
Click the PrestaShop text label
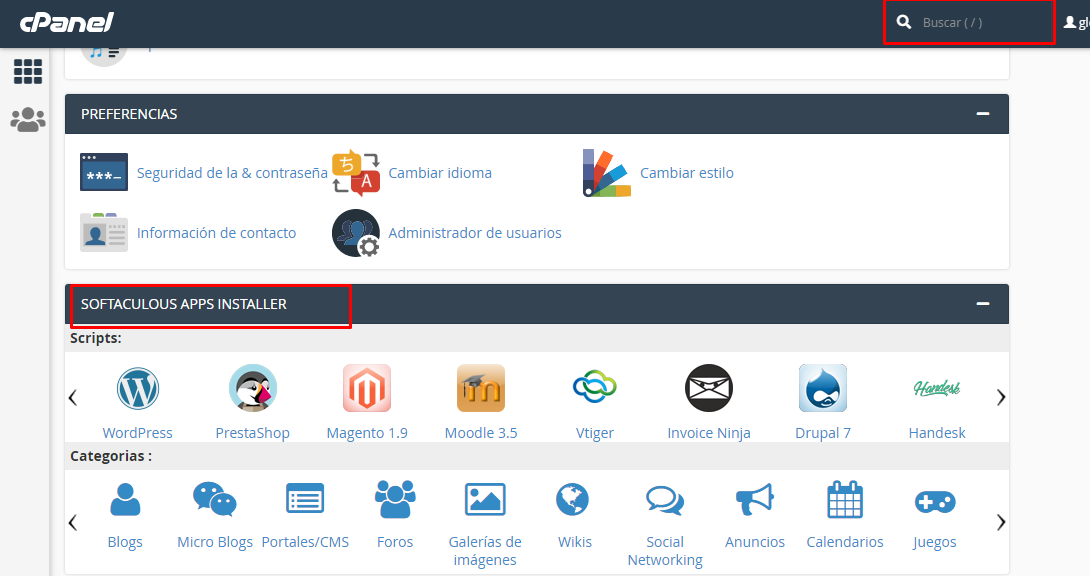coord(252,433)
